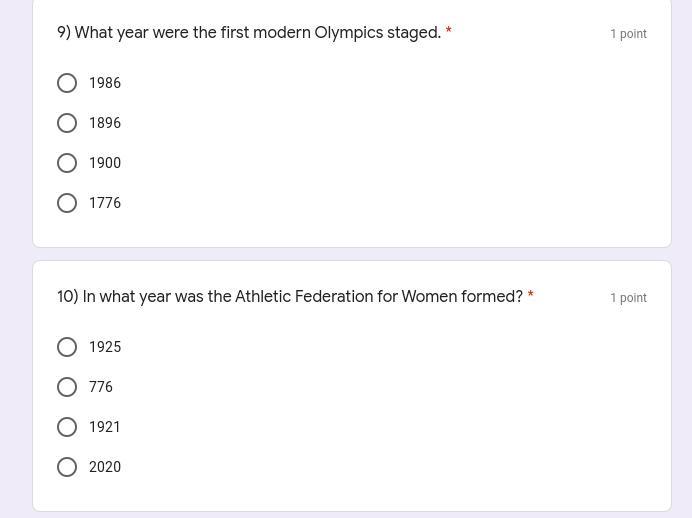
Task: Click the "1776" answer label text
Action: tap(105, 203)
